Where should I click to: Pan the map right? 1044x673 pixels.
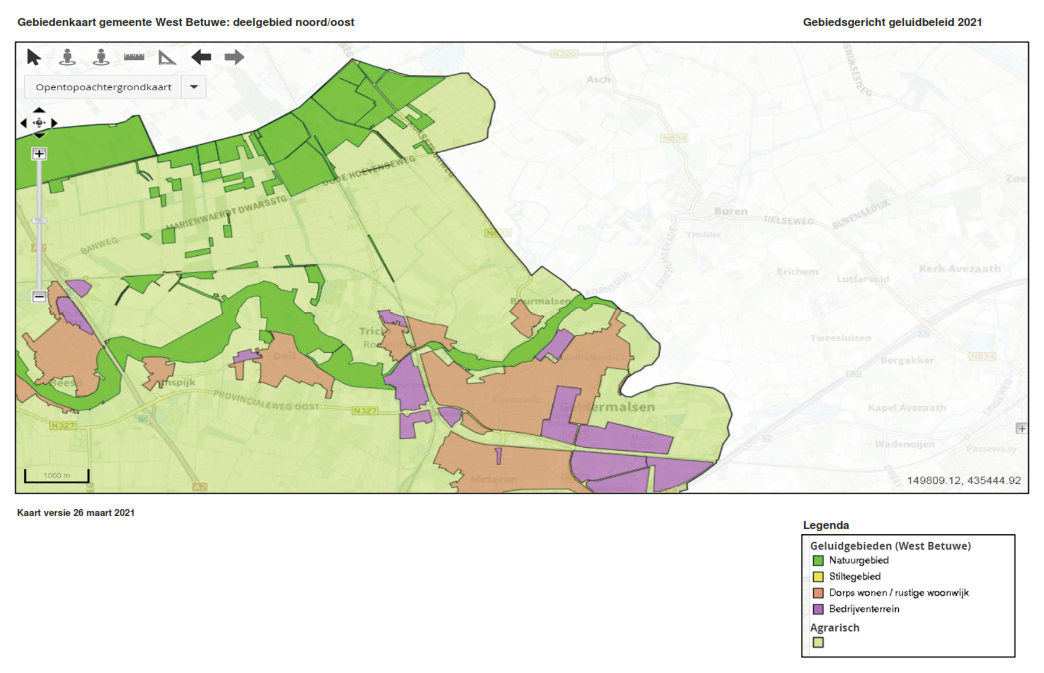point(54,123)
